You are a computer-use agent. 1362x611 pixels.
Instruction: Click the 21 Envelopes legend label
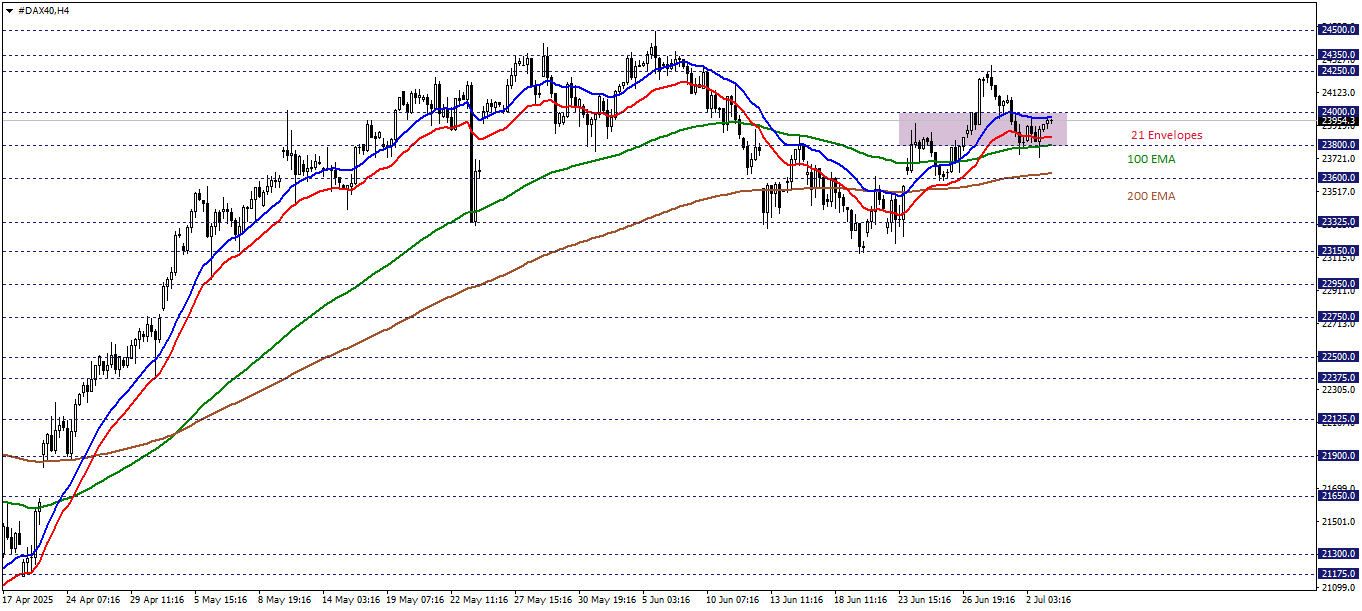pyautogui.click(x=1166, y=135)
